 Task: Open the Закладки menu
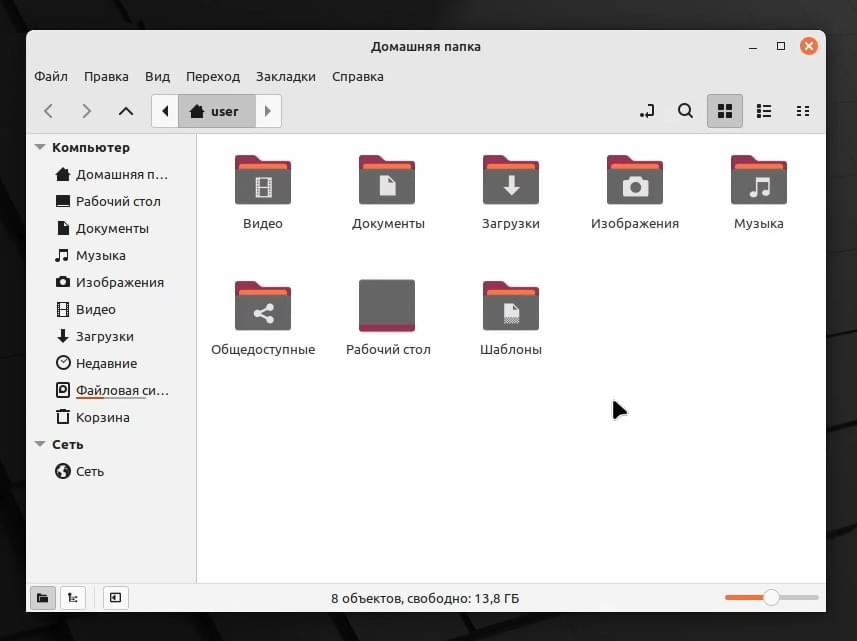tap(286, 77)
